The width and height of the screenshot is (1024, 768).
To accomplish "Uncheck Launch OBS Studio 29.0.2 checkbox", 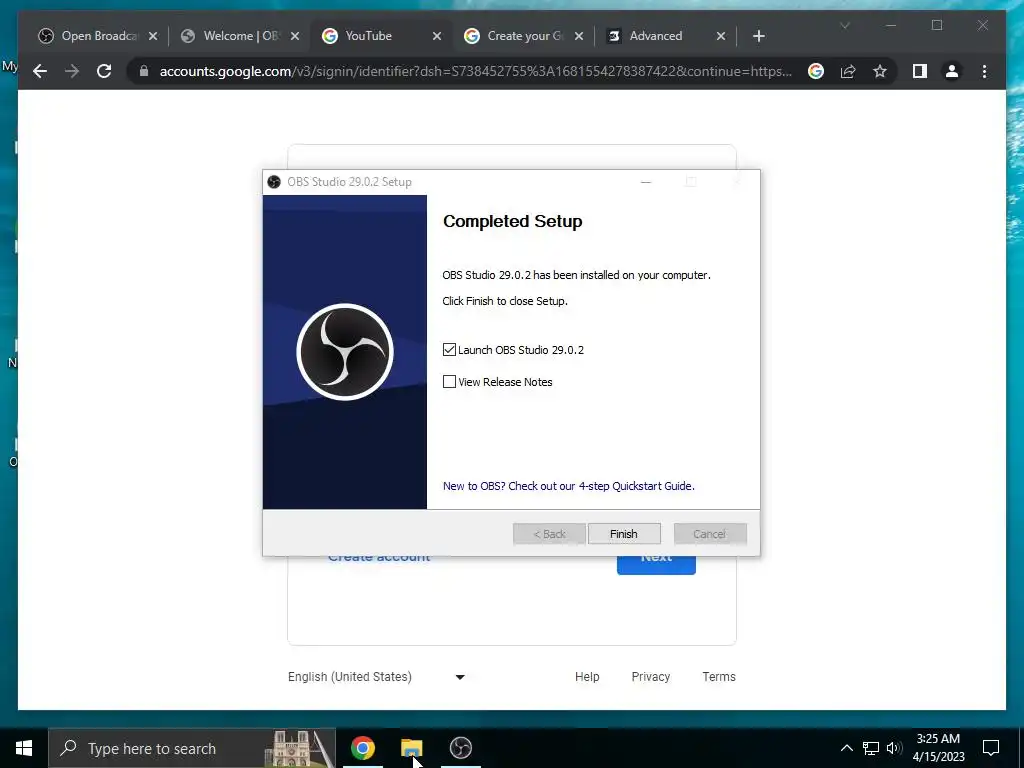I will point(449,350).
